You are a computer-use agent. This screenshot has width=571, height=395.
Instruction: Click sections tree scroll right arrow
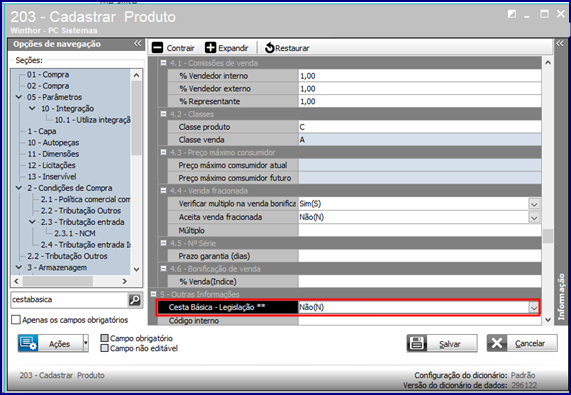coord(125,281)
